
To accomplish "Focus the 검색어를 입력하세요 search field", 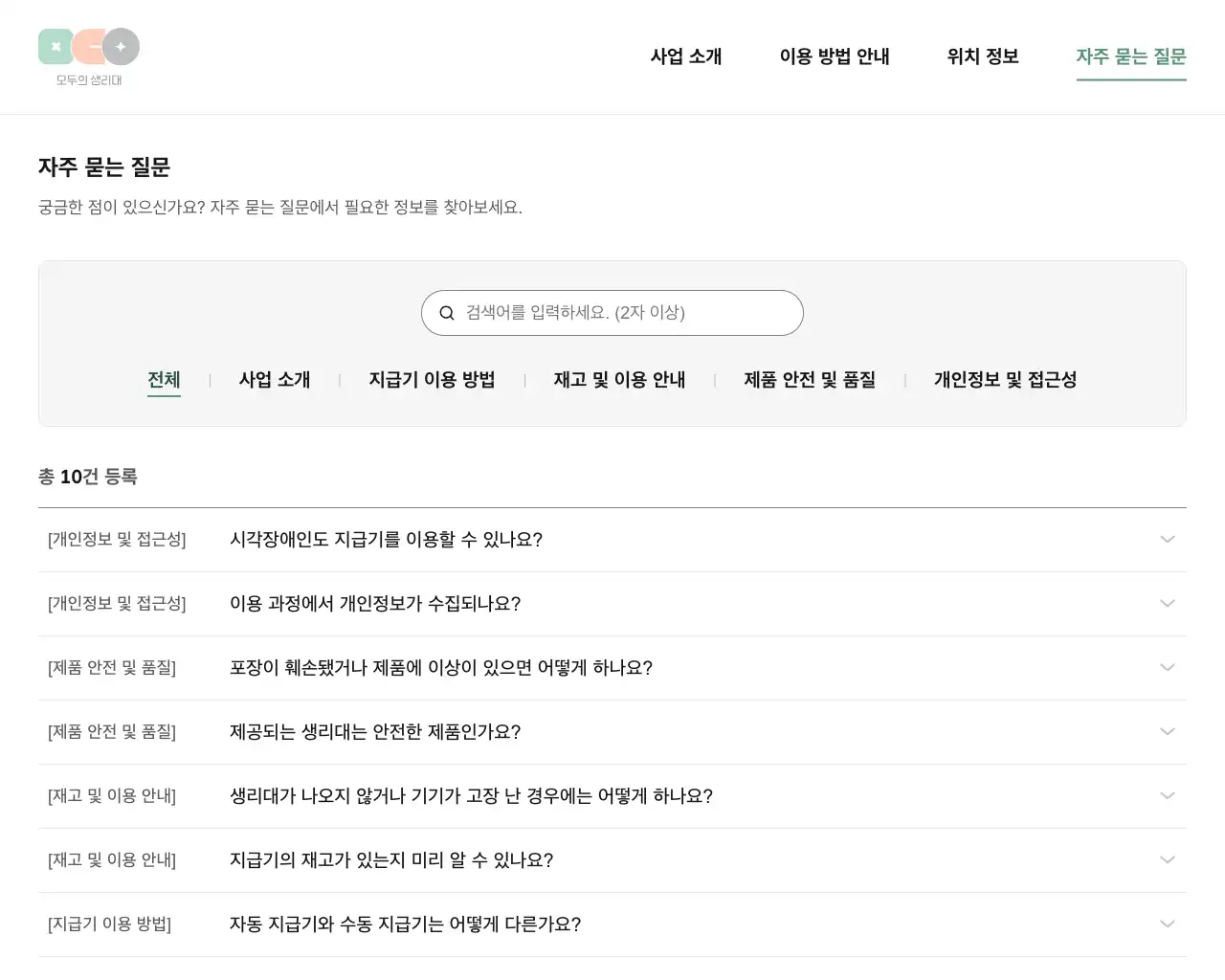I will (x=612, y=313).
